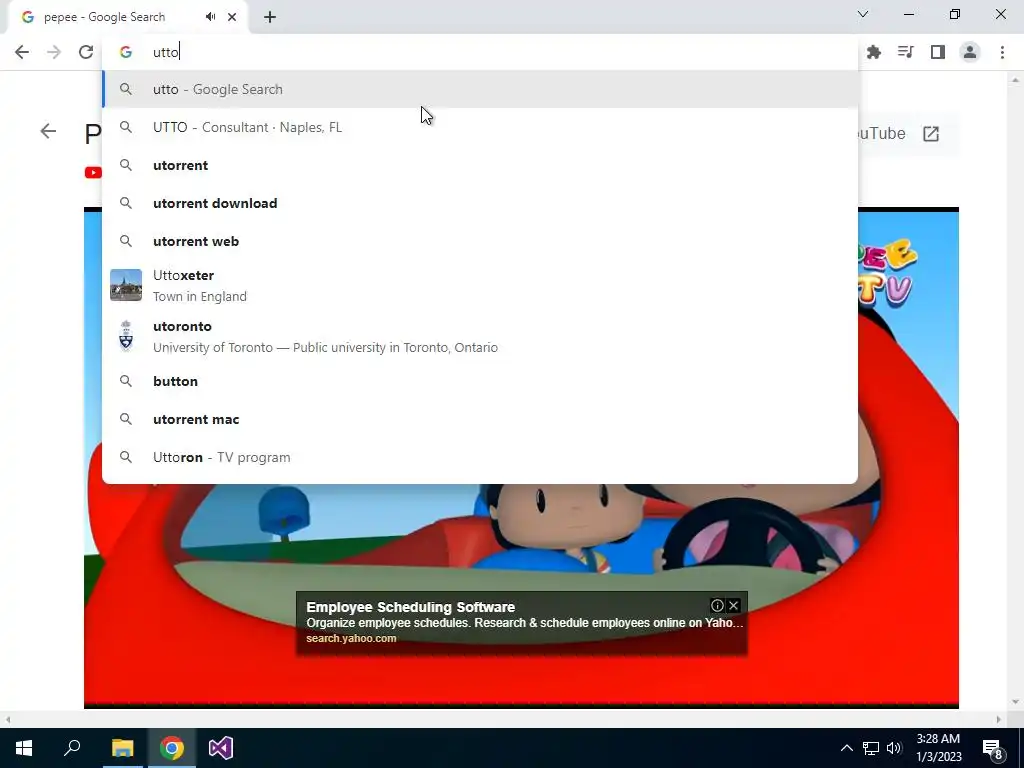This screenshot has width=1024, height=768.
Task: Choose the 'utorrent web' suggestion
Action: (480, 241)
